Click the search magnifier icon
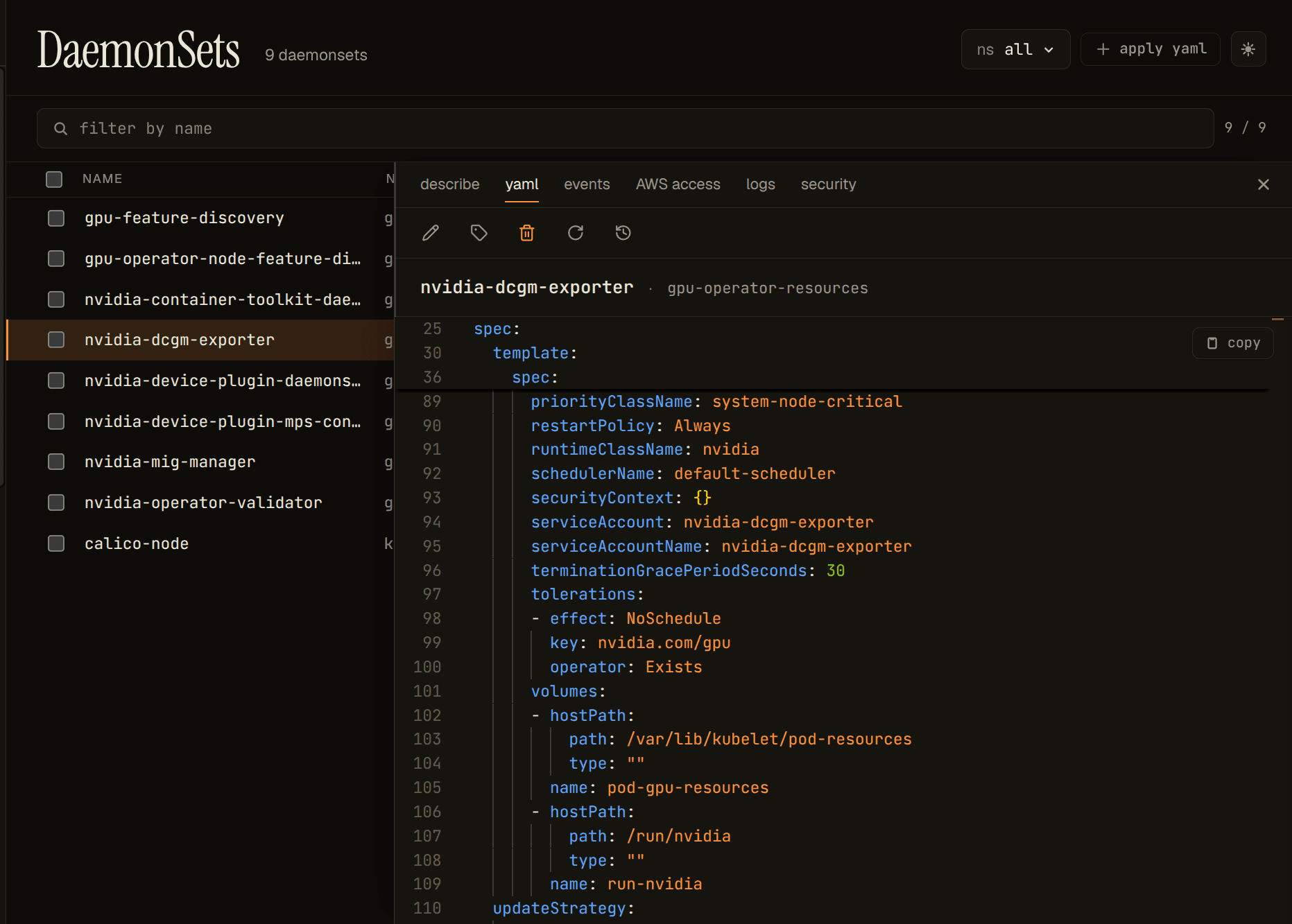Image resolution: width=1292 pixels, height=924 pixels. click(x=61, y=129)
